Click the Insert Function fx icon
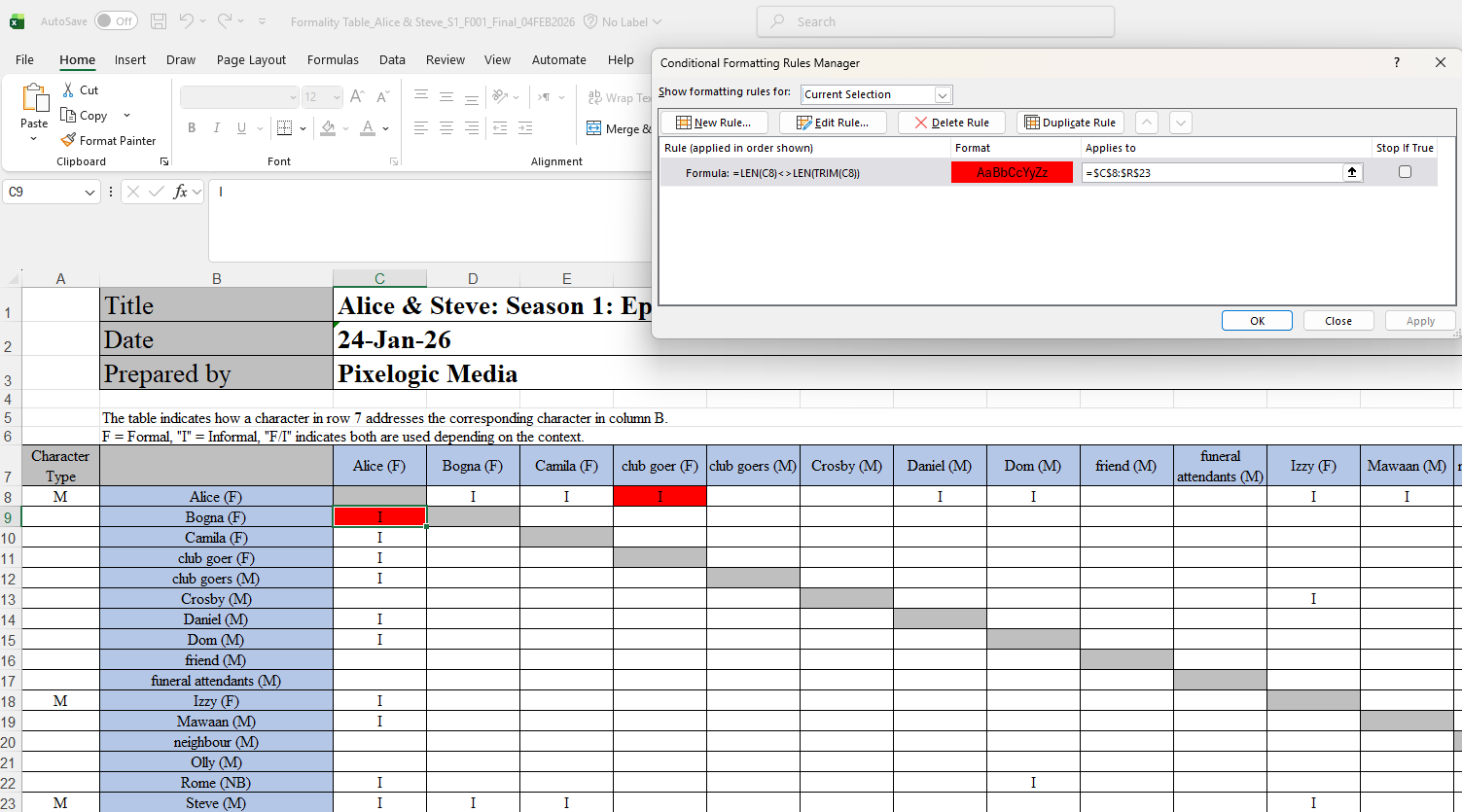Viewport: 1462px width, 812px height. tap(180, 192)
